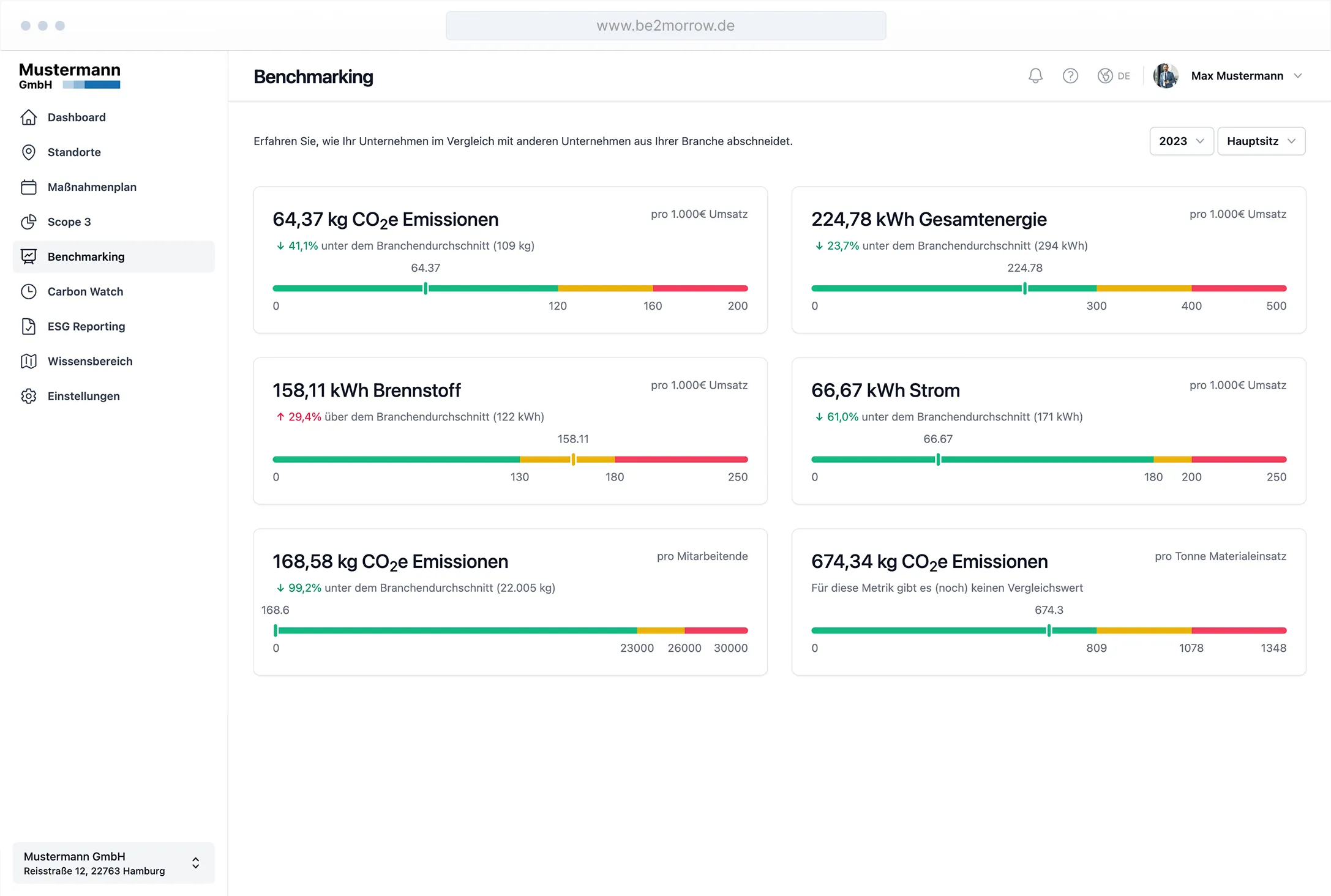Click the Scope 3 pie chart icon
Viewport: 1331px width, 896px height.
(x=29, y=222)
